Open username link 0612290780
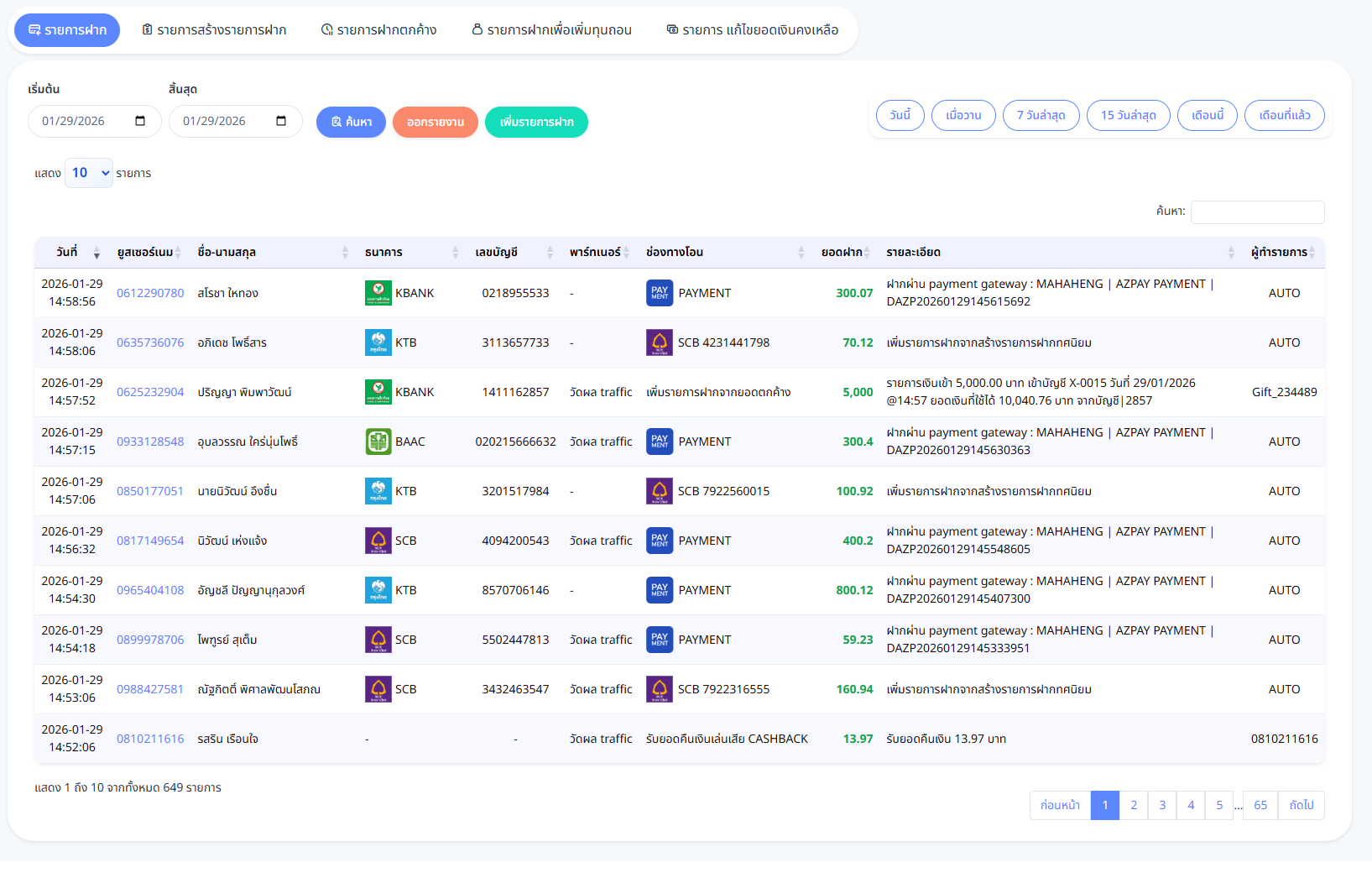 tap(150, 293)
